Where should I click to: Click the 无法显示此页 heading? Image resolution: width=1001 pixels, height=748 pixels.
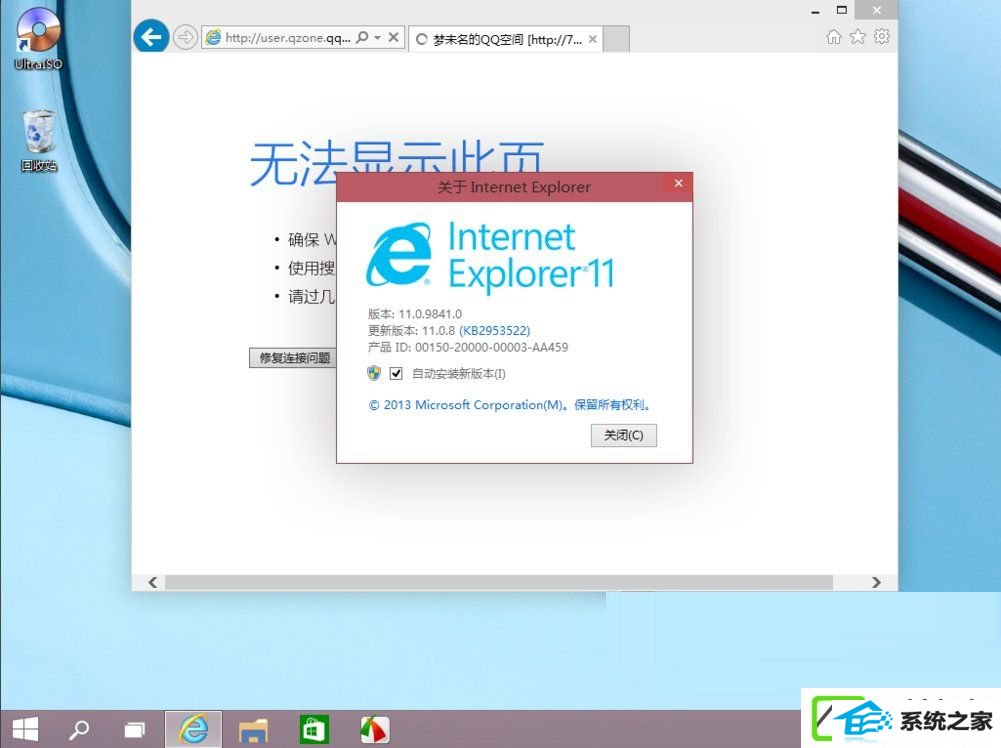pyautogui.click(x=396, y=163)
